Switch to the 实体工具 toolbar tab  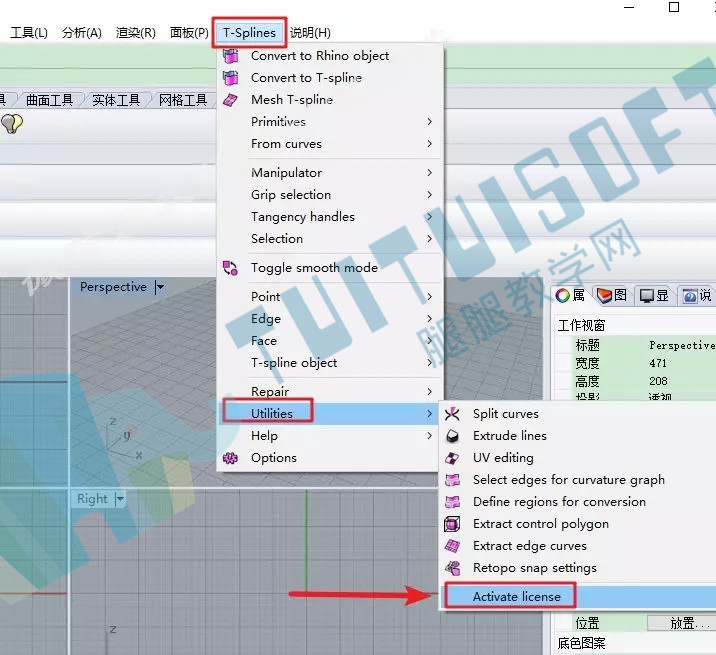(x=116, y=100)
